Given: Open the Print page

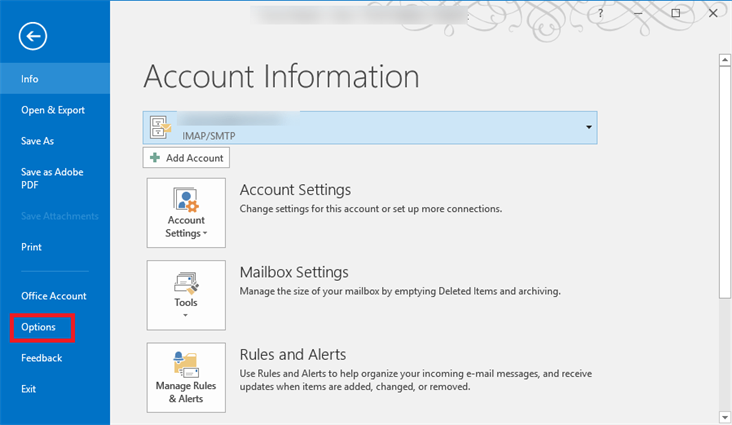Looking at the screenshot, I should pos(31,247).
